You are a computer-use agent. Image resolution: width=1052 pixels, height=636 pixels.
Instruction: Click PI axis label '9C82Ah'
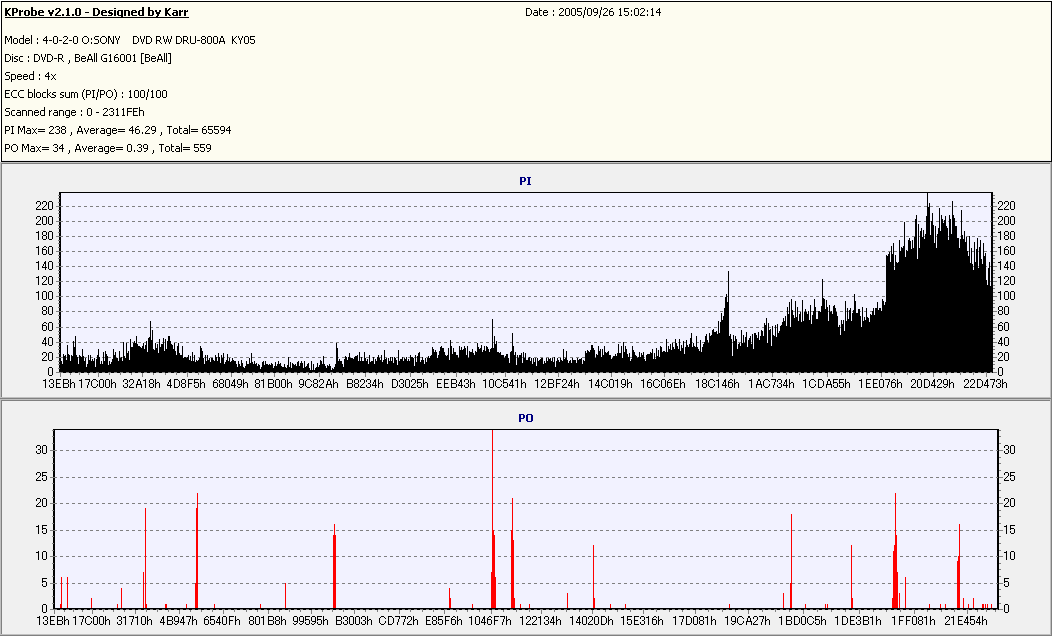point(318,384)
